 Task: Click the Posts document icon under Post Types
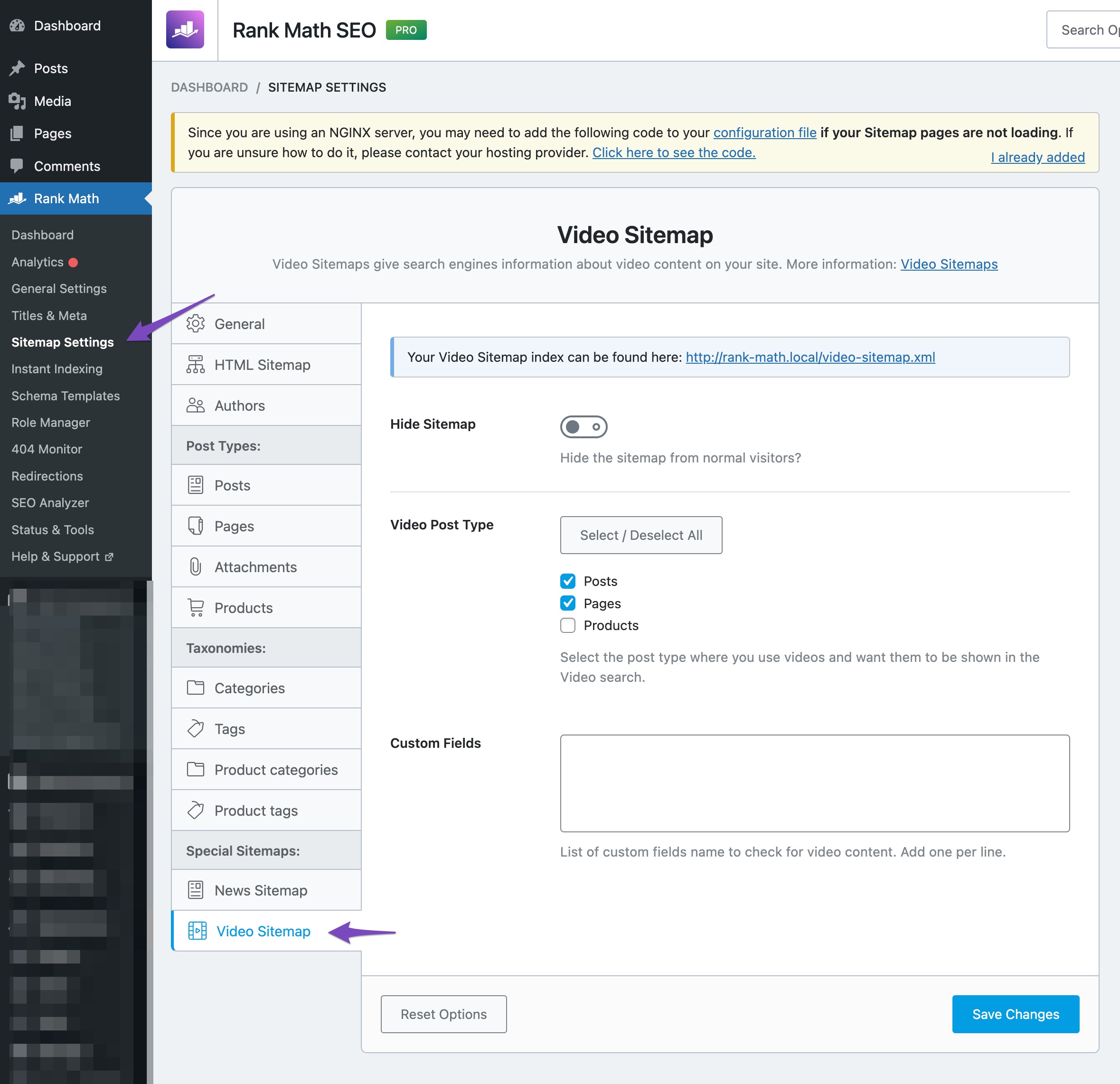[196, 485]
